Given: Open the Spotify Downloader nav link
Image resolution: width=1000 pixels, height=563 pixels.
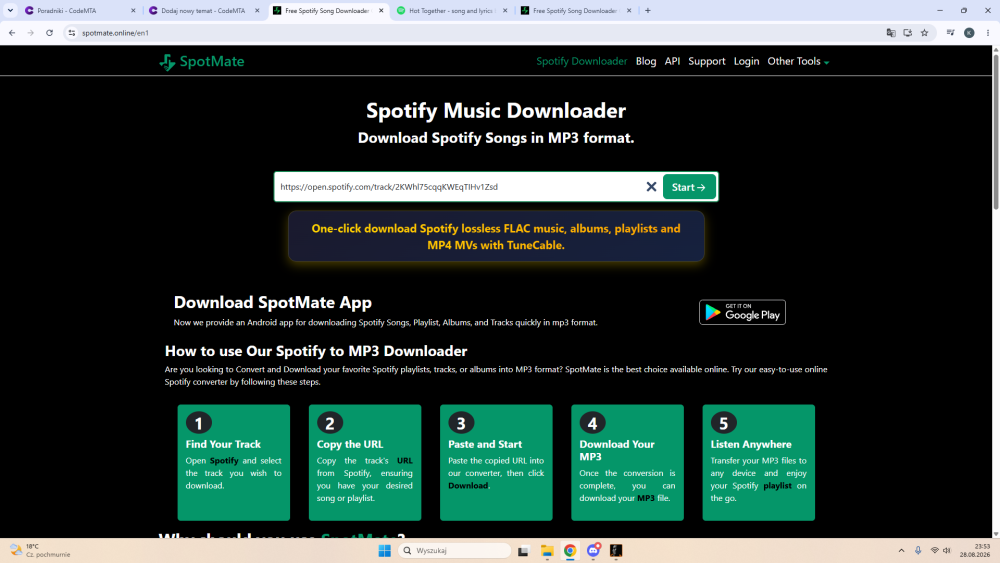Looking at the screenshot, I should pyautogui.click(x=582, y=61).
